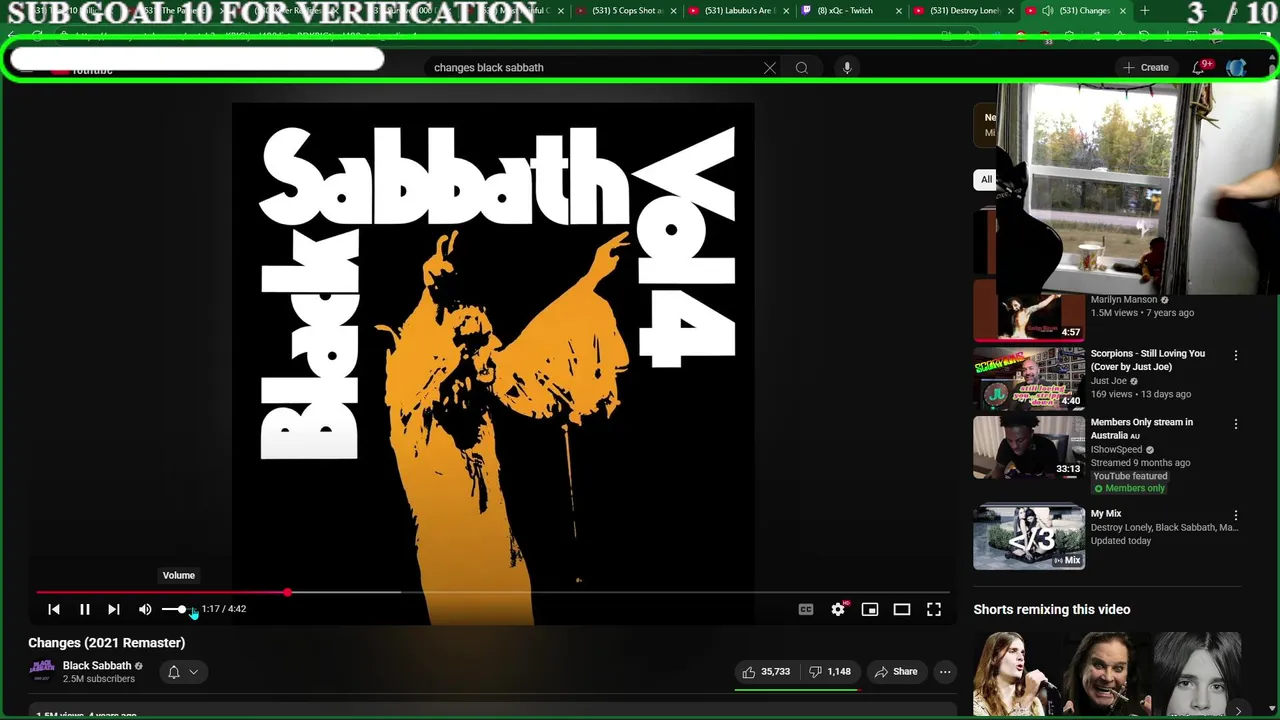
Task: Open the account avatar menu
Action: [1236, 68]
